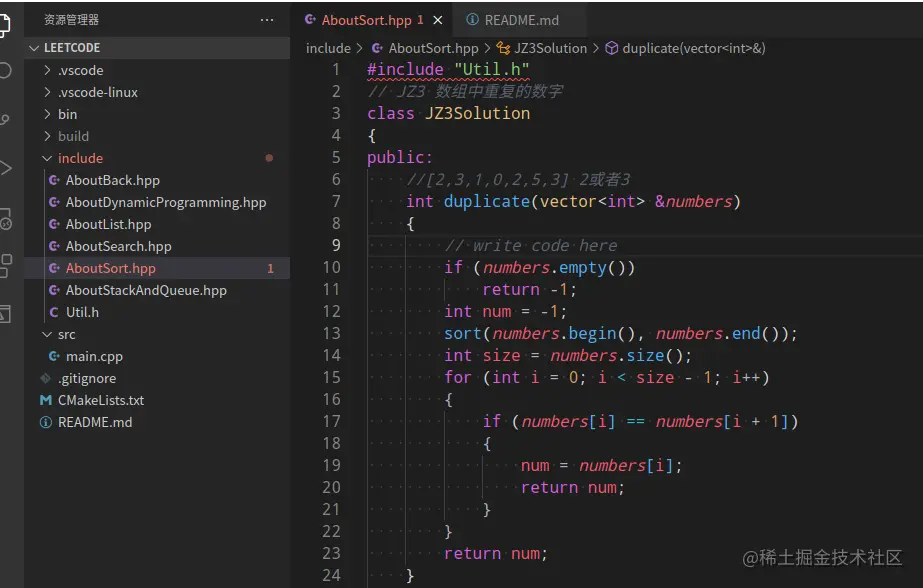Screen dimensions: 923x588
Task: Open the Search icon in activity bar
Action: [5, 71]
